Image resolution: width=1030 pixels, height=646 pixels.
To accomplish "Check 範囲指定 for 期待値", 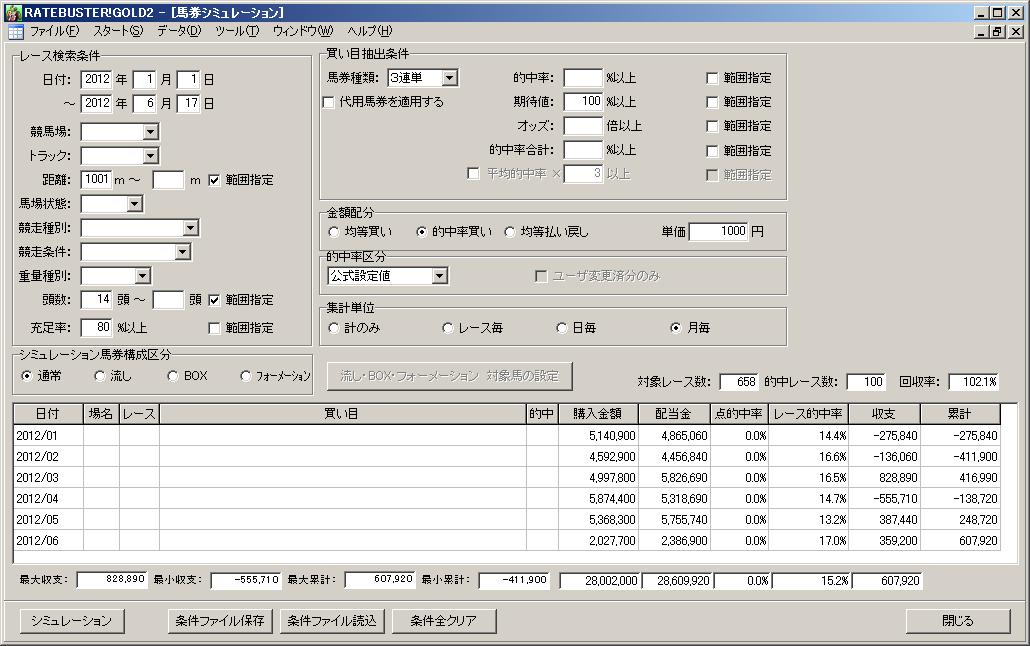I will point(711,102).
